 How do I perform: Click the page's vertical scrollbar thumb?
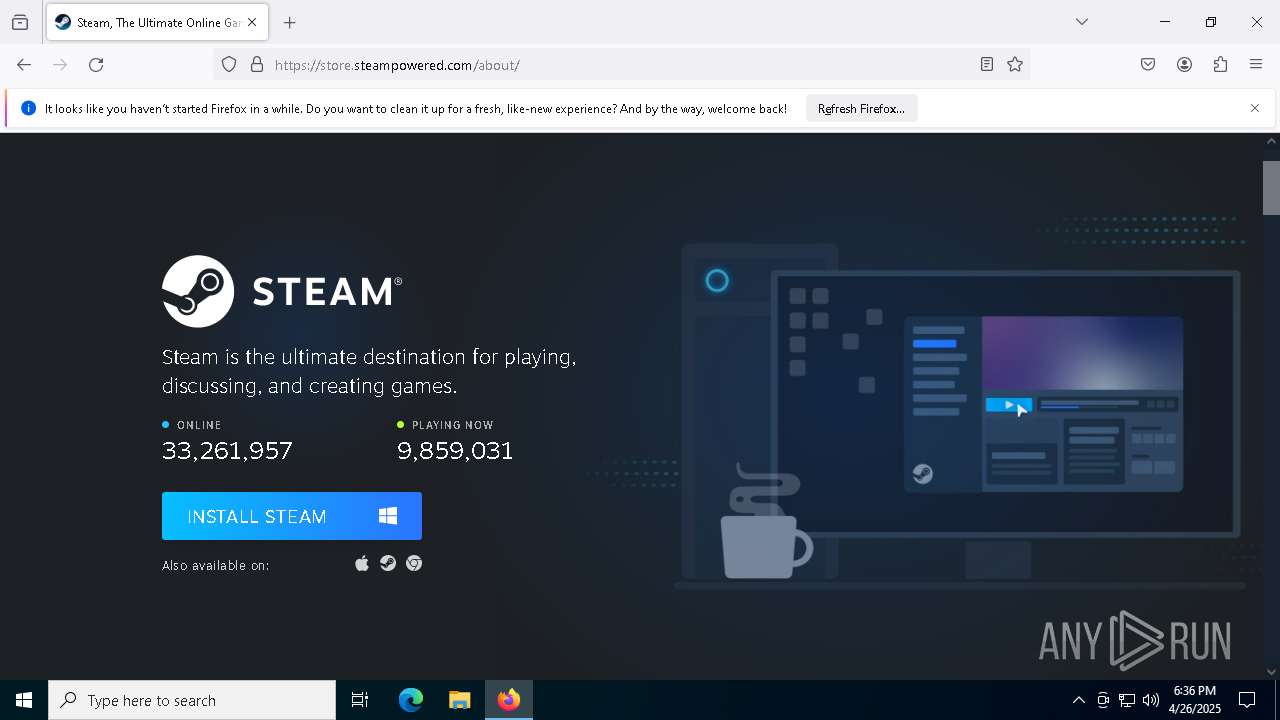coord(1271,187)
